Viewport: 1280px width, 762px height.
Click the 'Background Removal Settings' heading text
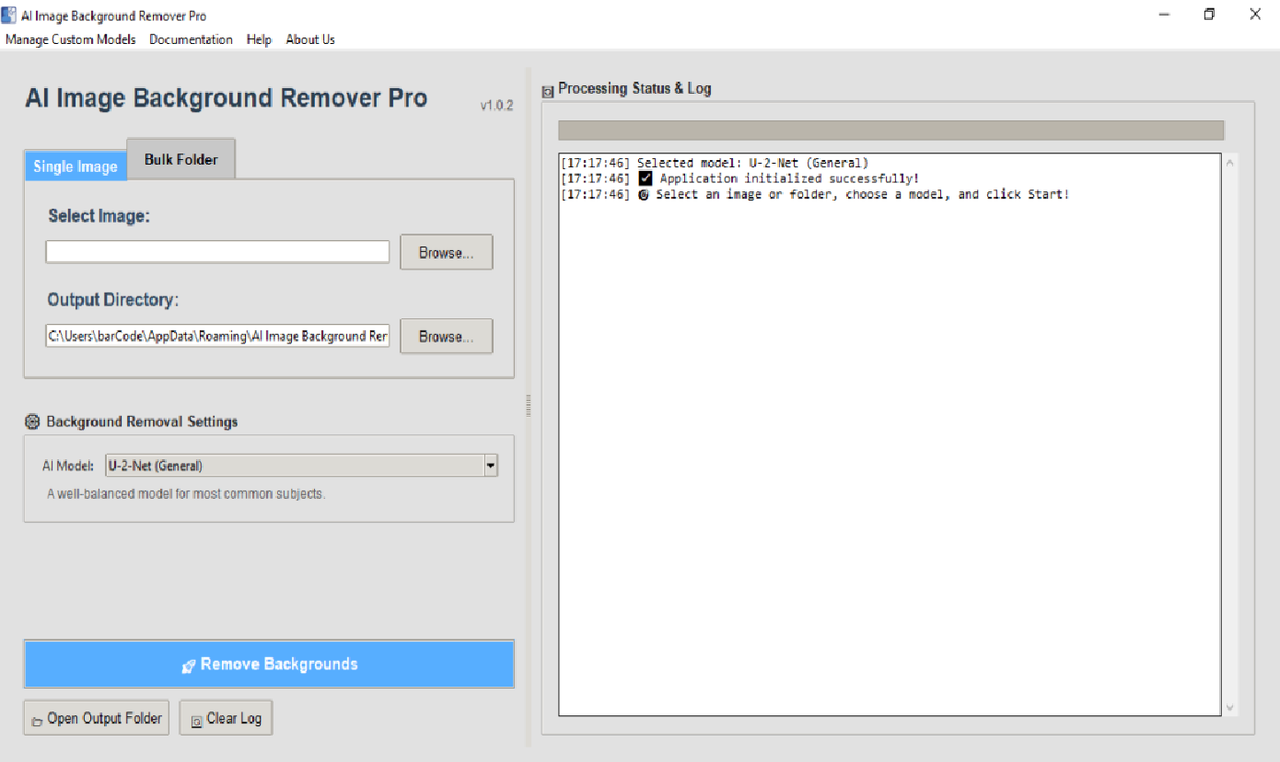(x=142, y=422)
